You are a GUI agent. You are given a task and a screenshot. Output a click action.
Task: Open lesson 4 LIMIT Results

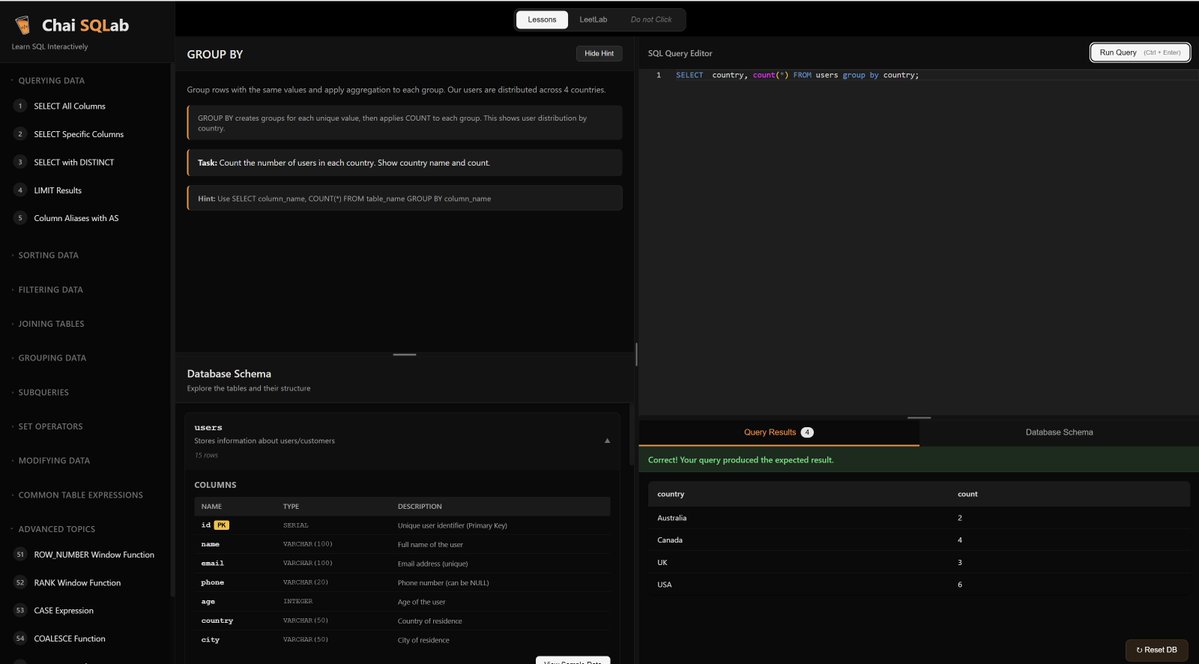point(57,190)
